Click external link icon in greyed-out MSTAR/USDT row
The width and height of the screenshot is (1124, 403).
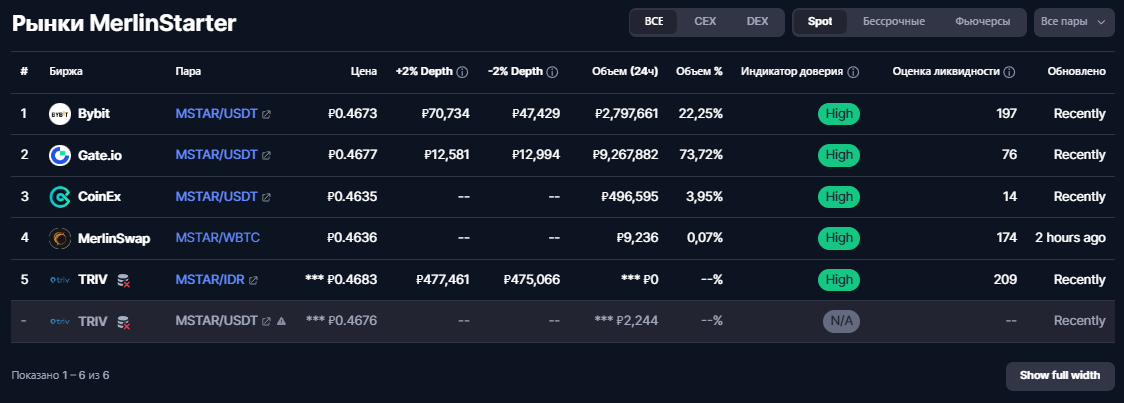[x=266, y=322]
